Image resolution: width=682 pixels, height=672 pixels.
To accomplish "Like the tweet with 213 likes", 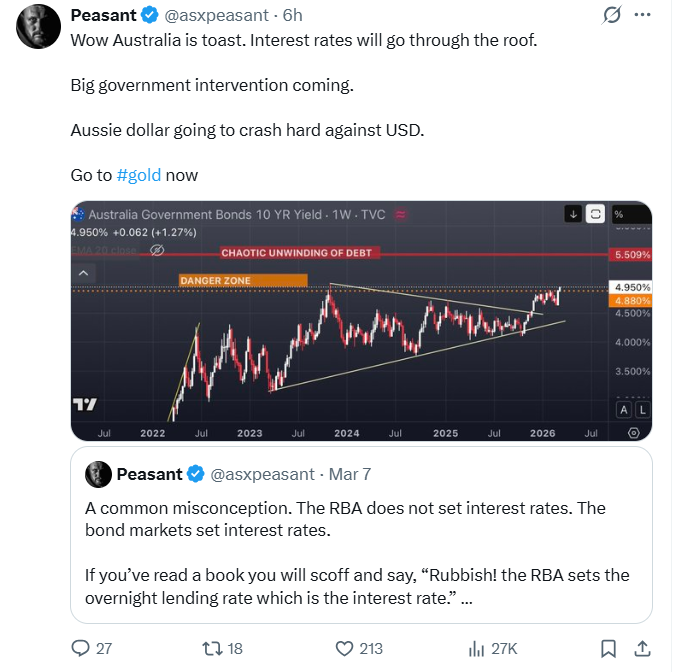I will pyautogui.click(x=345, y=648).
